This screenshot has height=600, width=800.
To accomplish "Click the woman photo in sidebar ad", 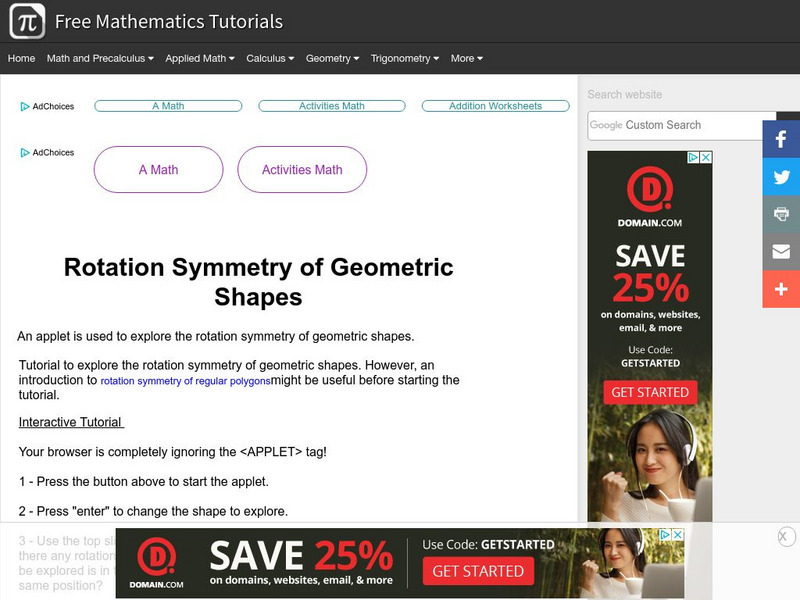I will point(650,467).
